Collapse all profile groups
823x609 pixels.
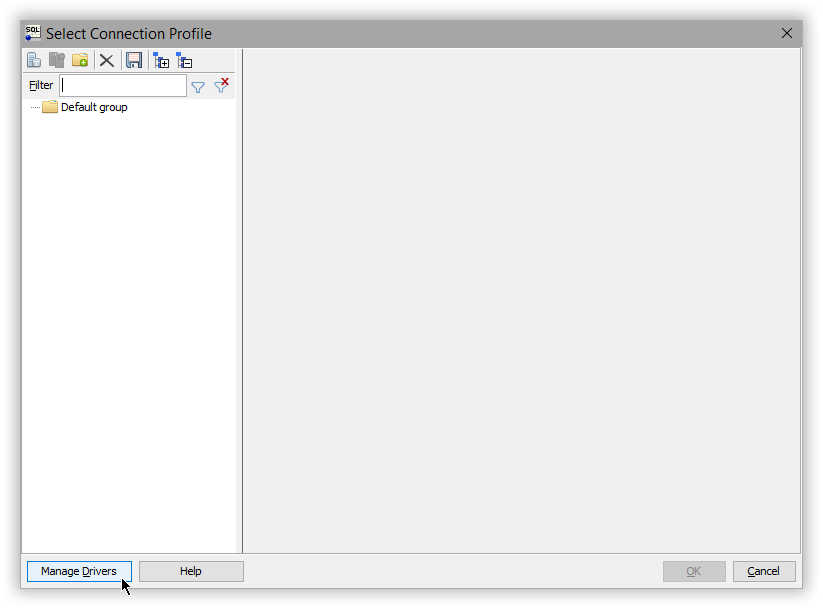184,60
